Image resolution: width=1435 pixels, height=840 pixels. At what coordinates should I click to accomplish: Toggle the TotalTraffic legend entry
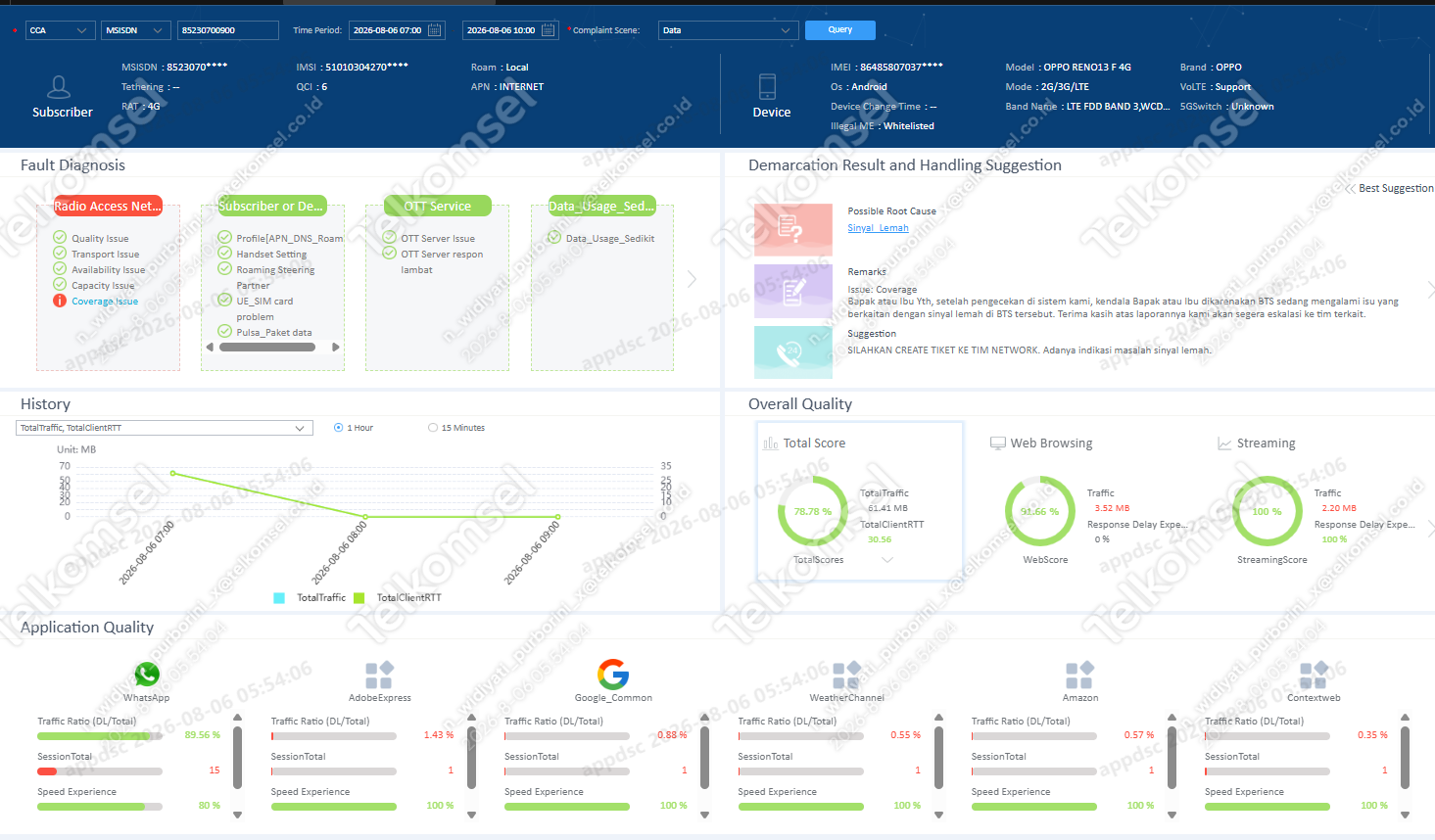point(310,597)
